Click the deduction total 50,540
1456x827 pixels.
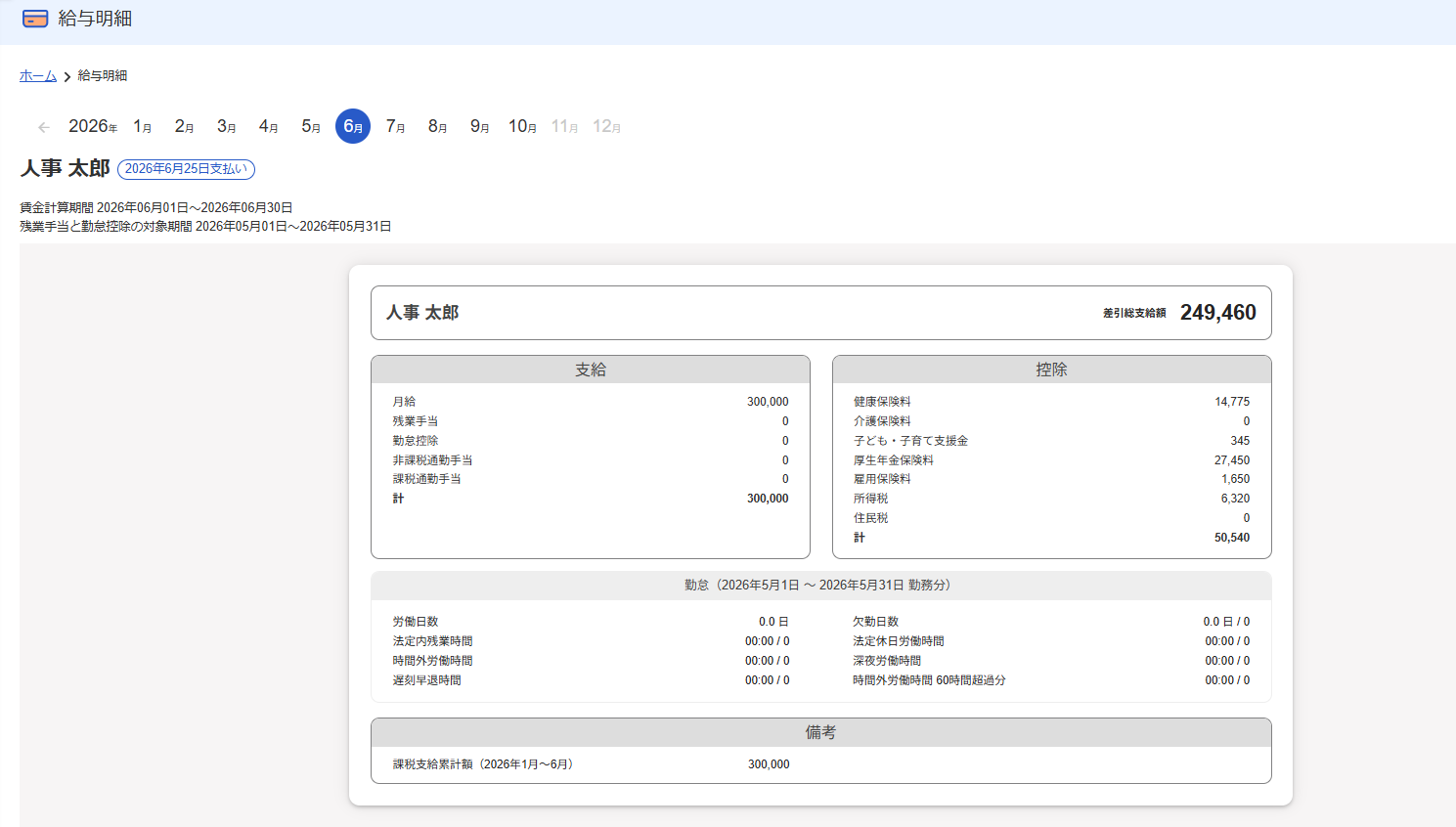[1232, 538]
